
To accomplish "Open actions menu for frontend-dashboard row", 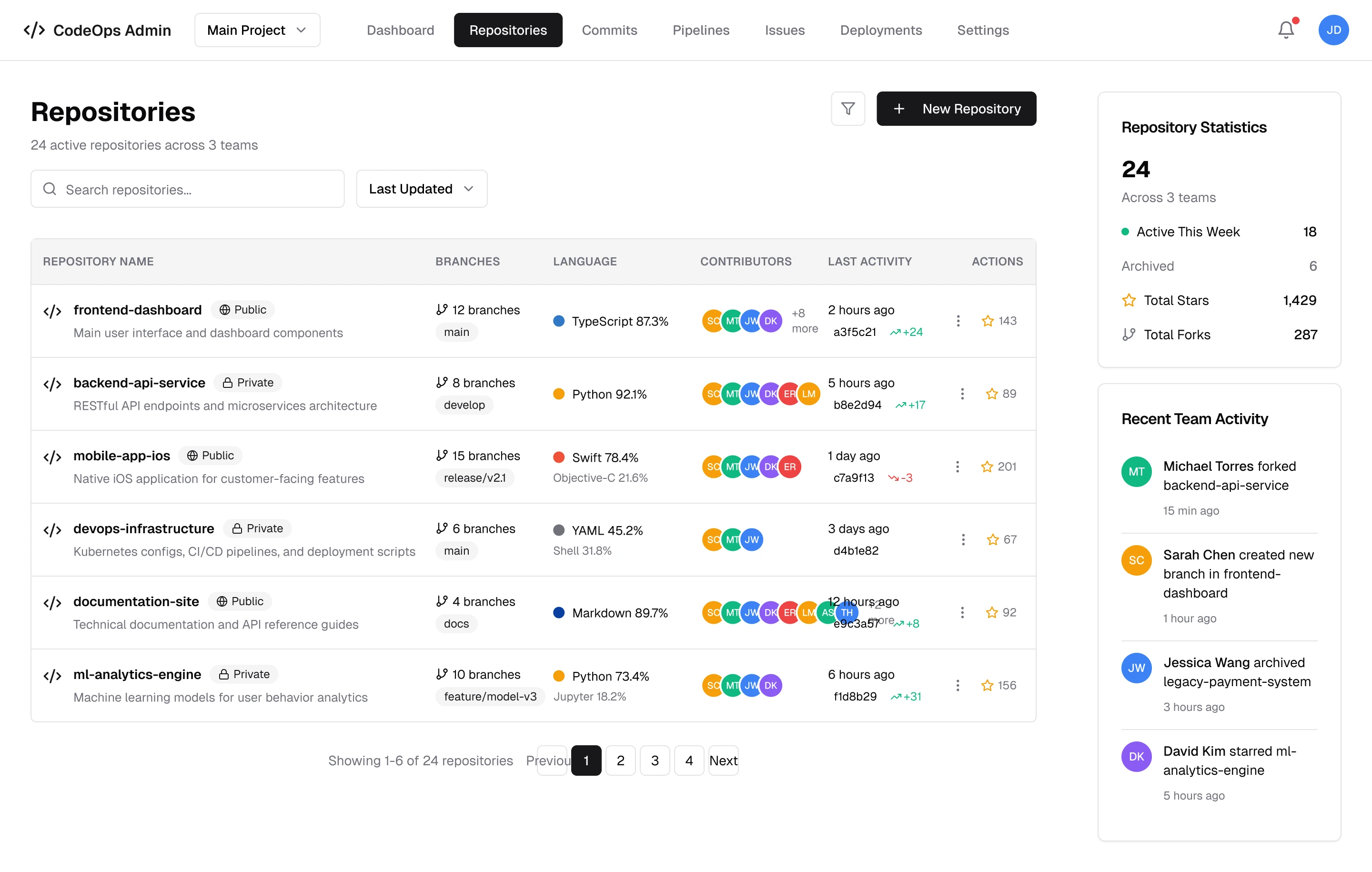I will [958, 321].
